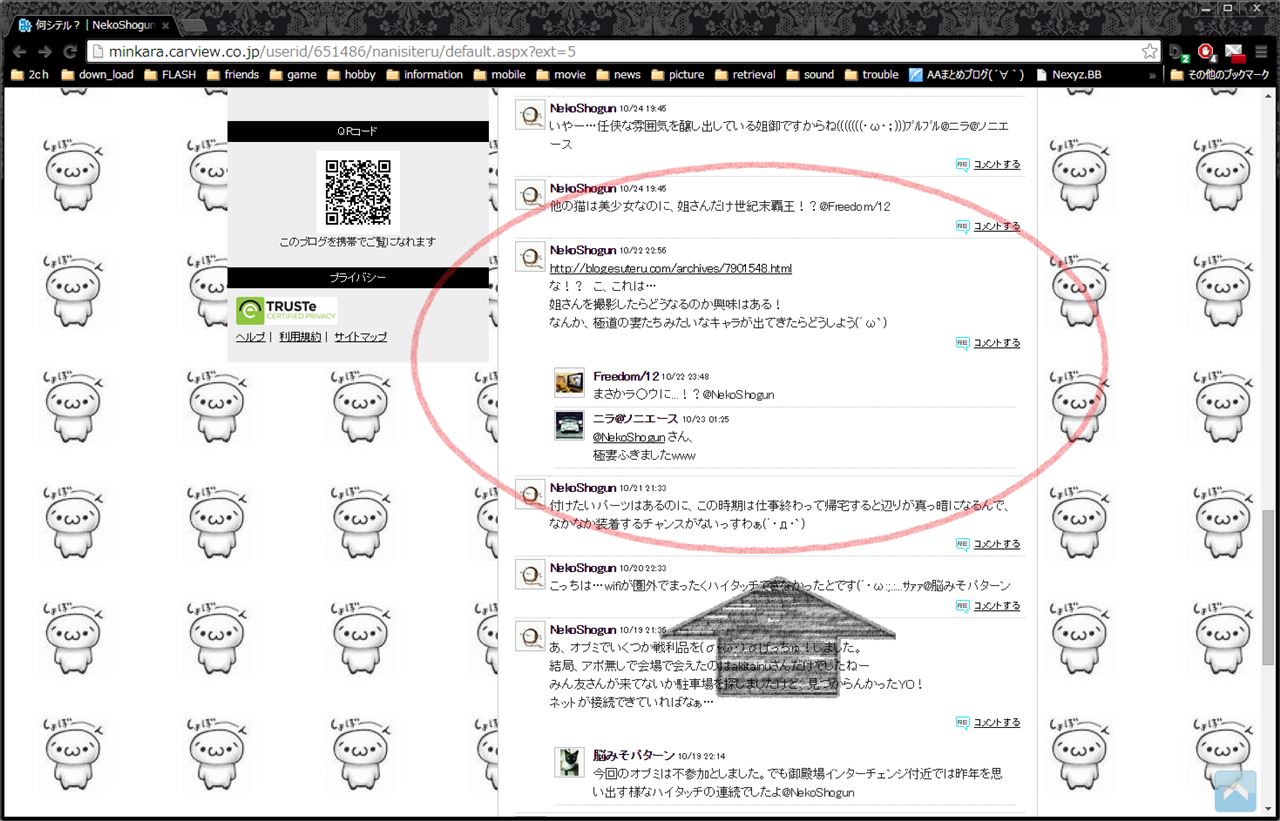Open the sound bookmark folder
This screenshot has height=821, width=1280.
pyautogui.click(x=809, y=74)
